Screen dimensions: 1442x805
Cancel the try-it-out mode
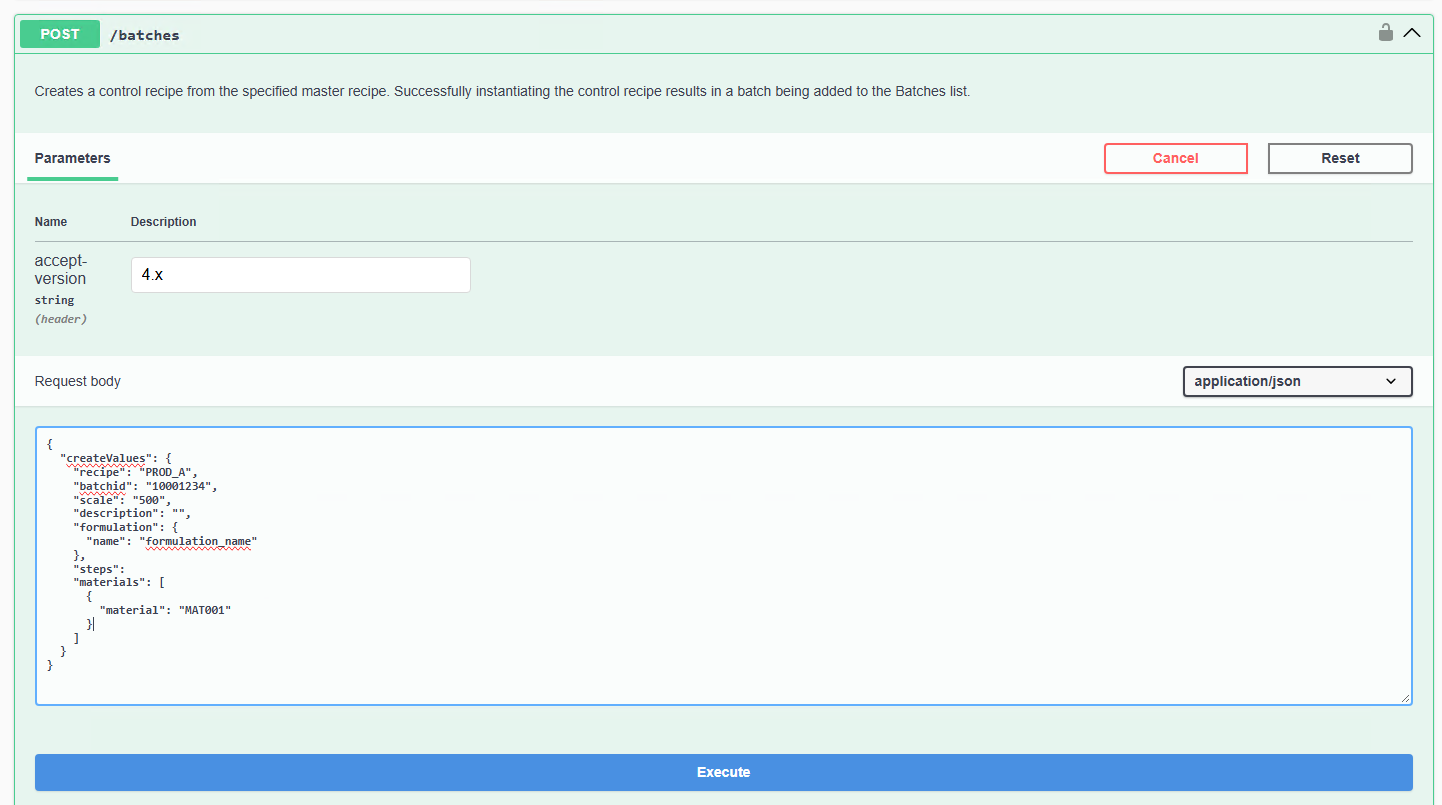[1175, 158]
